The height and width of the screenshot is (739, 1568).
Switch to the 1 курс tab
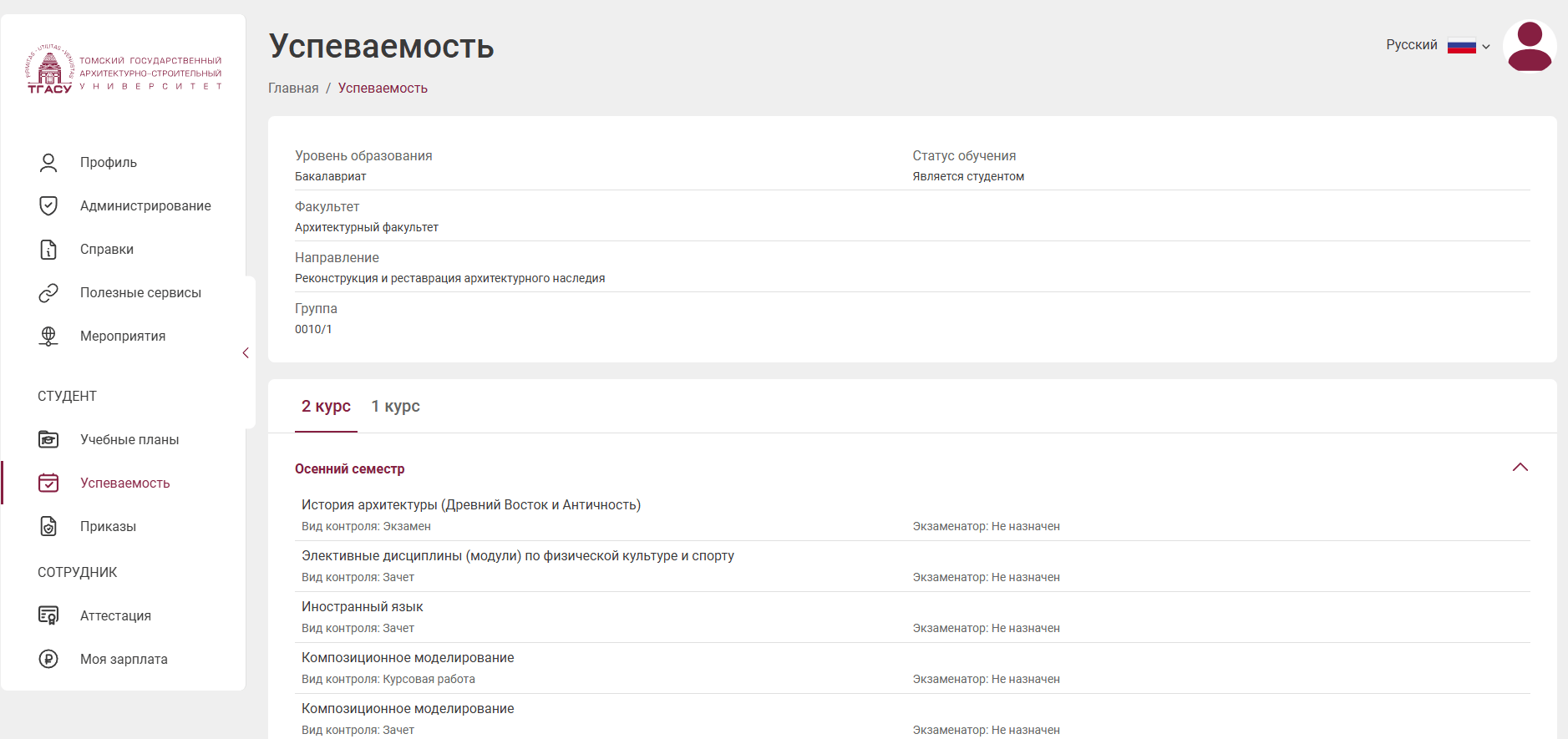(395, 407)
